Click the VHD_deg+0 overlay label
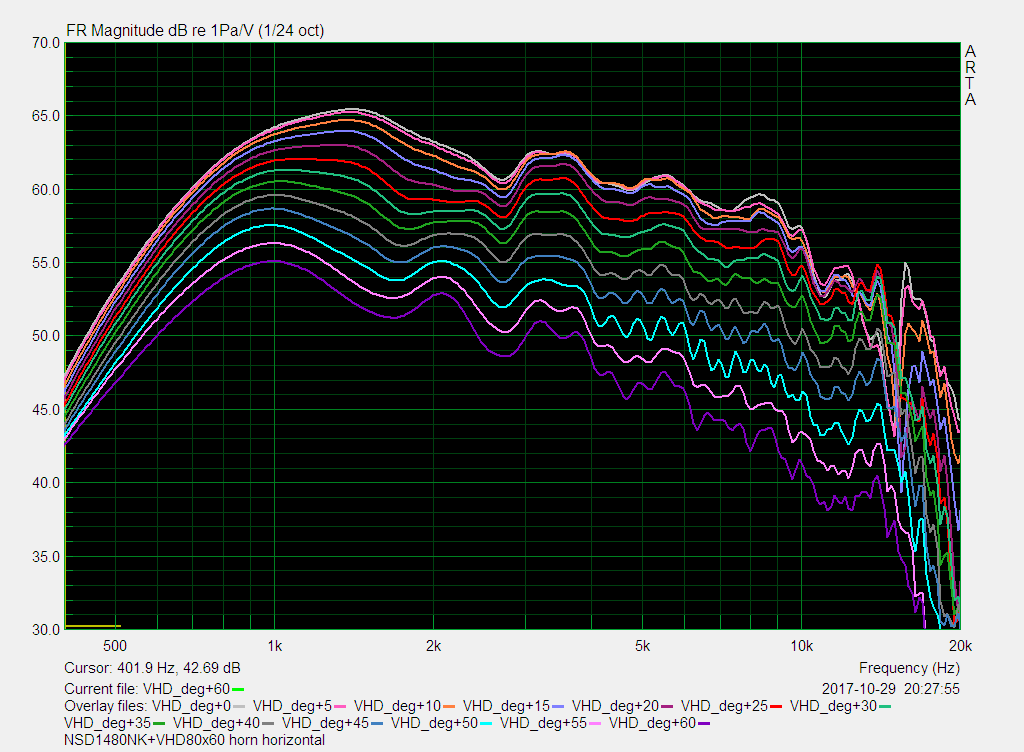The width and height of the screenshot is (1024, 752). pos(191,706)
